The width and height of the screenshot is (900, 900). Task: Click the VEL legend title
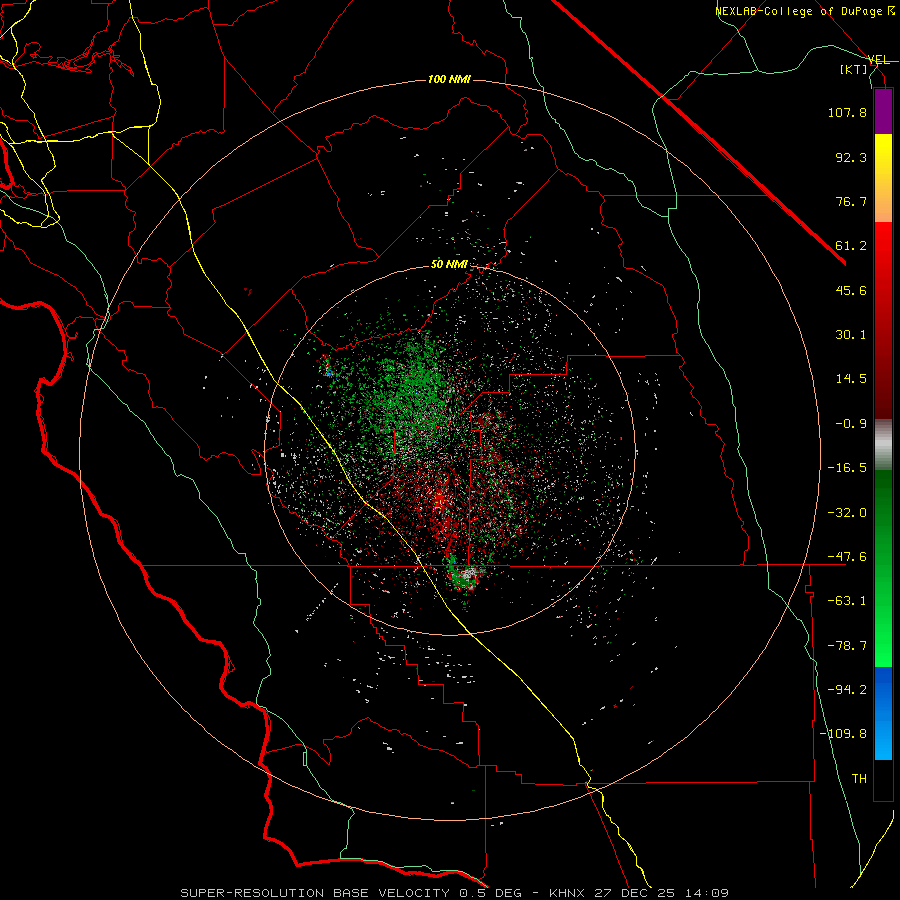click(x=878, y=60)
